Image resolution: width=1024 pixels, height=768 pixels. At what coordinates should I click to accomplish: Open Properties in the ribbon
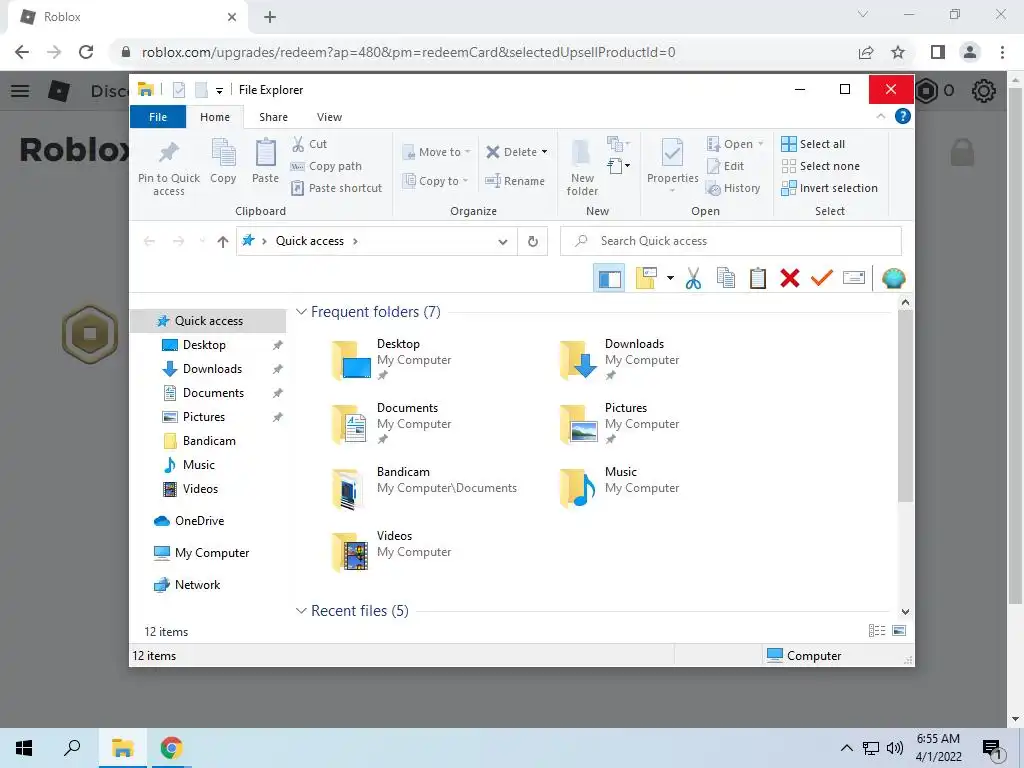[x=673, y=165]
